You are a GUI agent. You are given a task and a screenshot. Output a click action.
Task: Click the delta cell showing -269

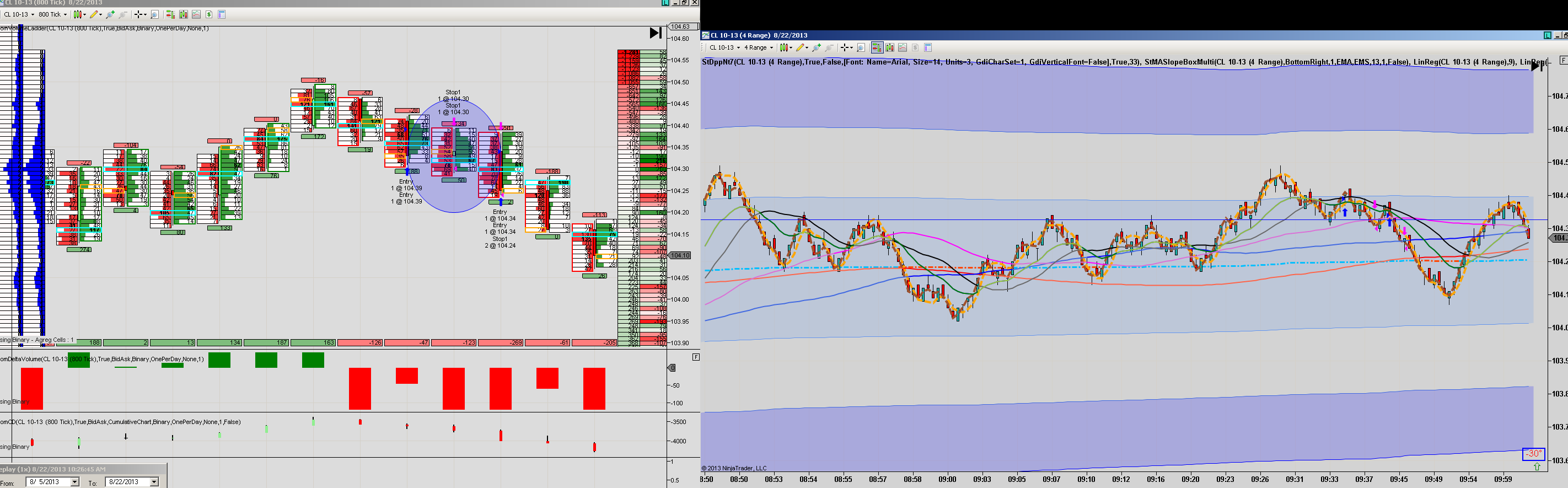tap(501, 342)
